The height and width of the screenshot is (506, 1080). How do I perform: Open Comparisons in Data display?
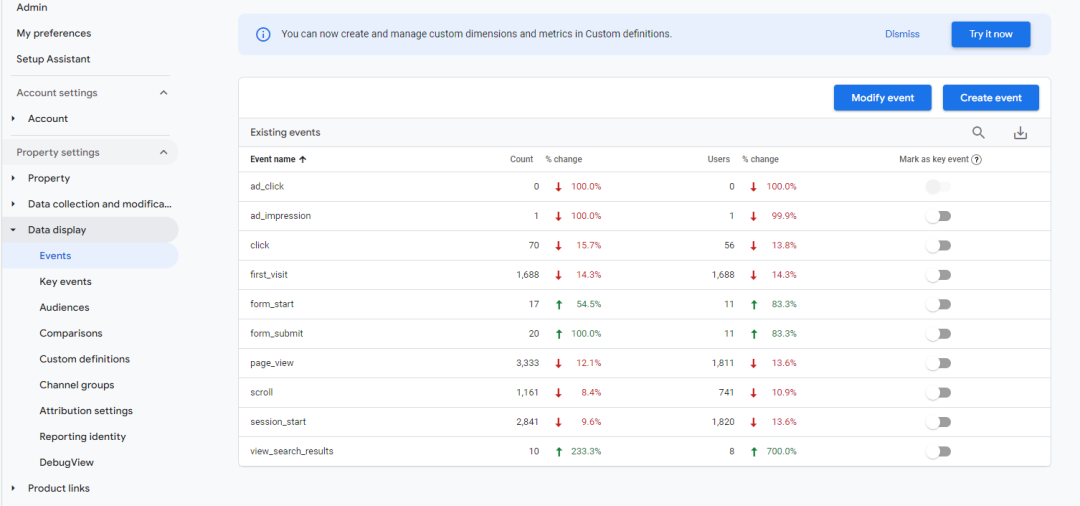tap(71, 333)
